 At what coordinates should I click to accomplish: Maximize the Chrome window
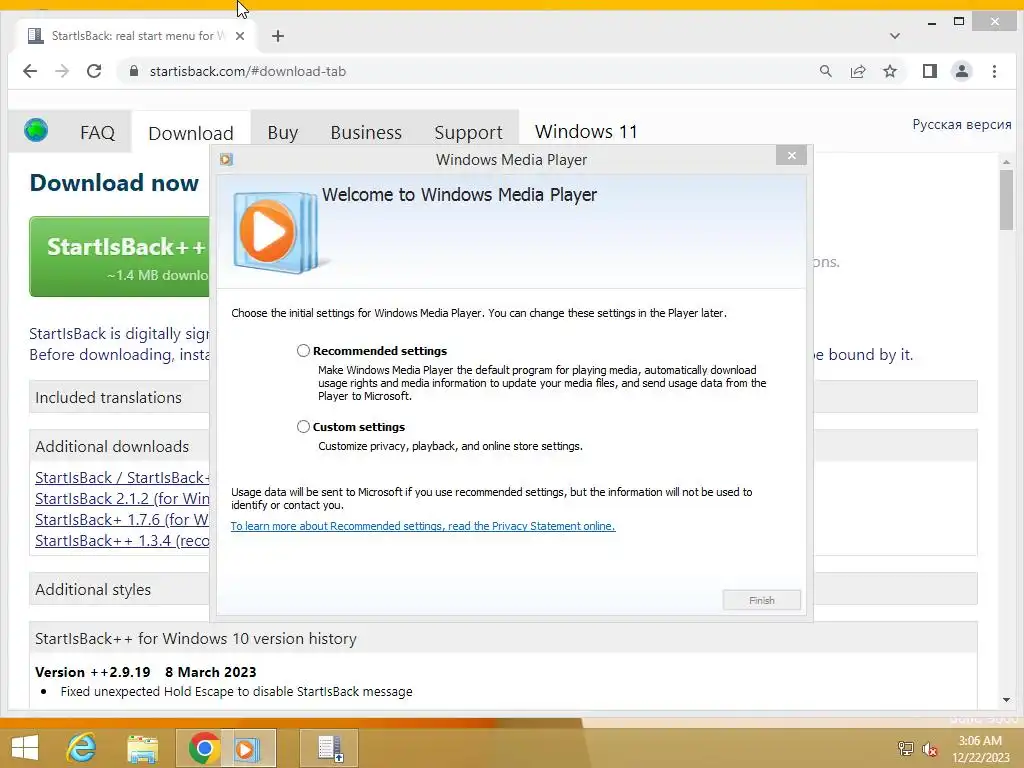click(x=959, y=22)
